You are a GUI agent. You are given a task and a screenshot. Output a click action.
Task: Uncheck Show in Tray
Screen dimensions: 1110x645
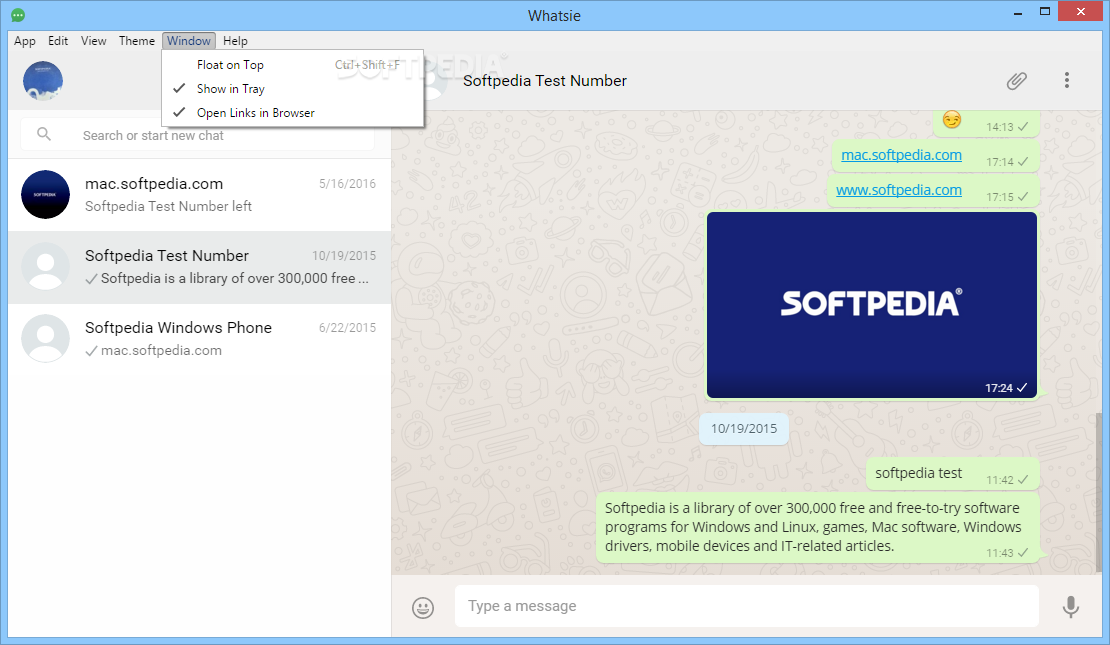click(x=293, y=89)
